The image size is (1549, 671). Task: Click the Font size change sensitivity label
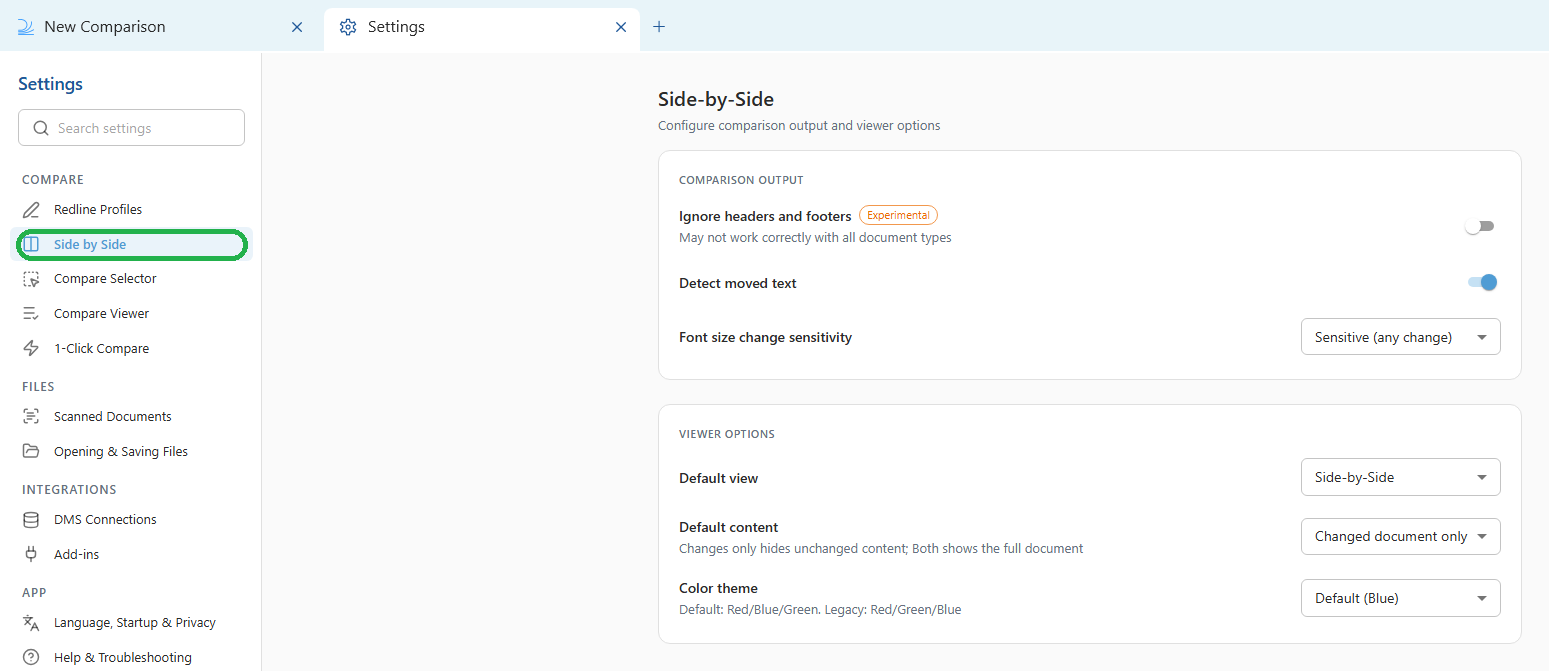pos(765,337)
